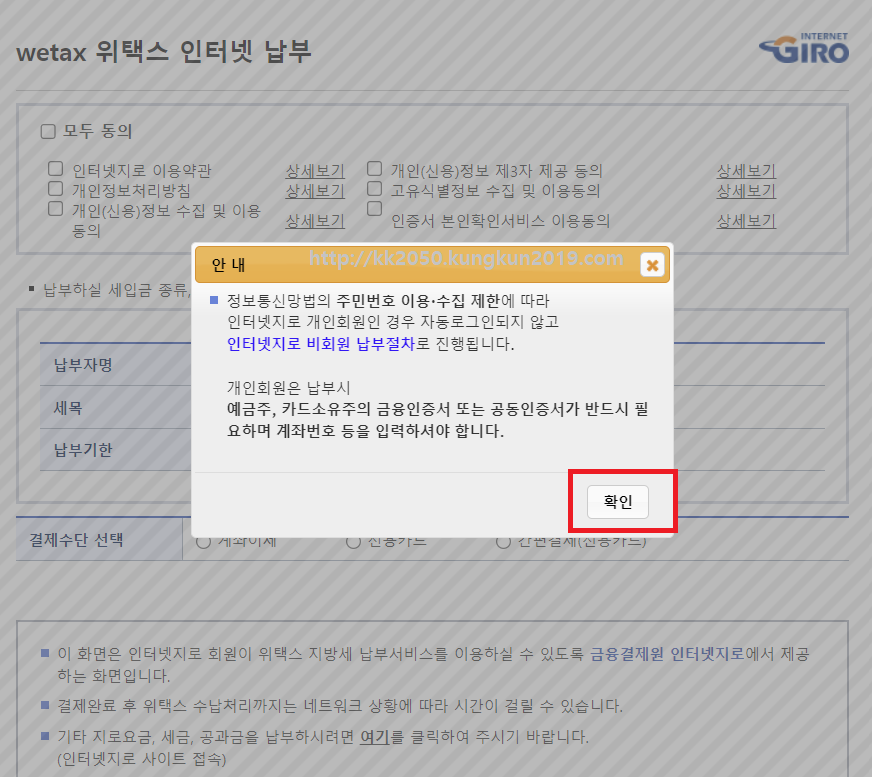Image resolution: width=872 pixels, height=777 pixels.
Task: Enable 개인(신용)정보 수집 및 이용 동의
Action: (x=56, y=209)
